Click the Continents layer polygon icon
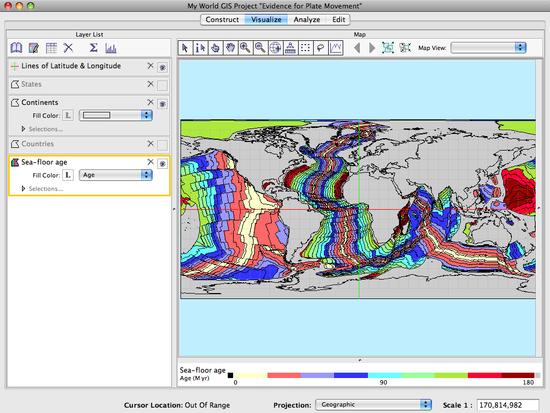 [x=15, y=102]
